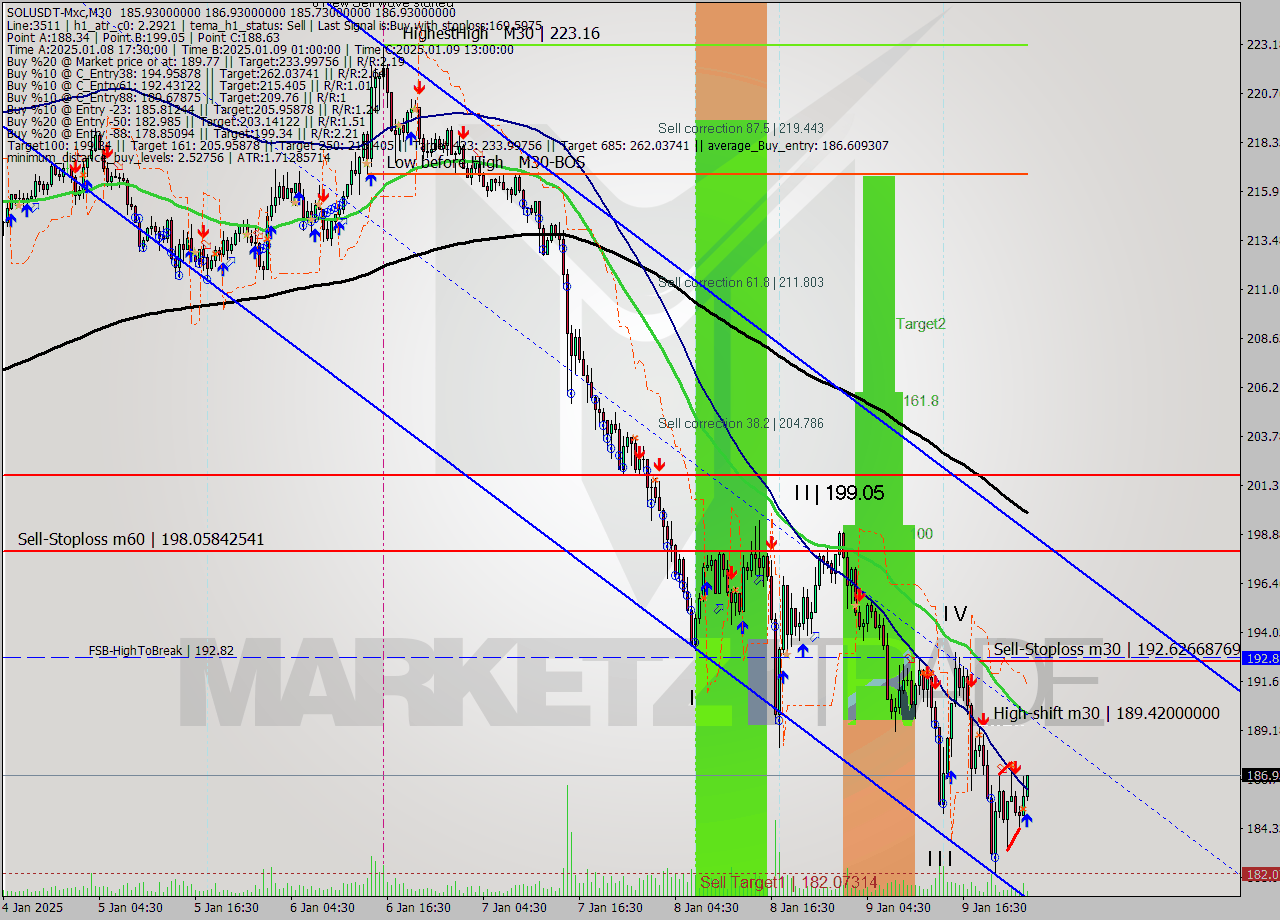Click 'Buy %20 @ Market price' info line
1280x920 pixels.
click(x=205, y=62)
